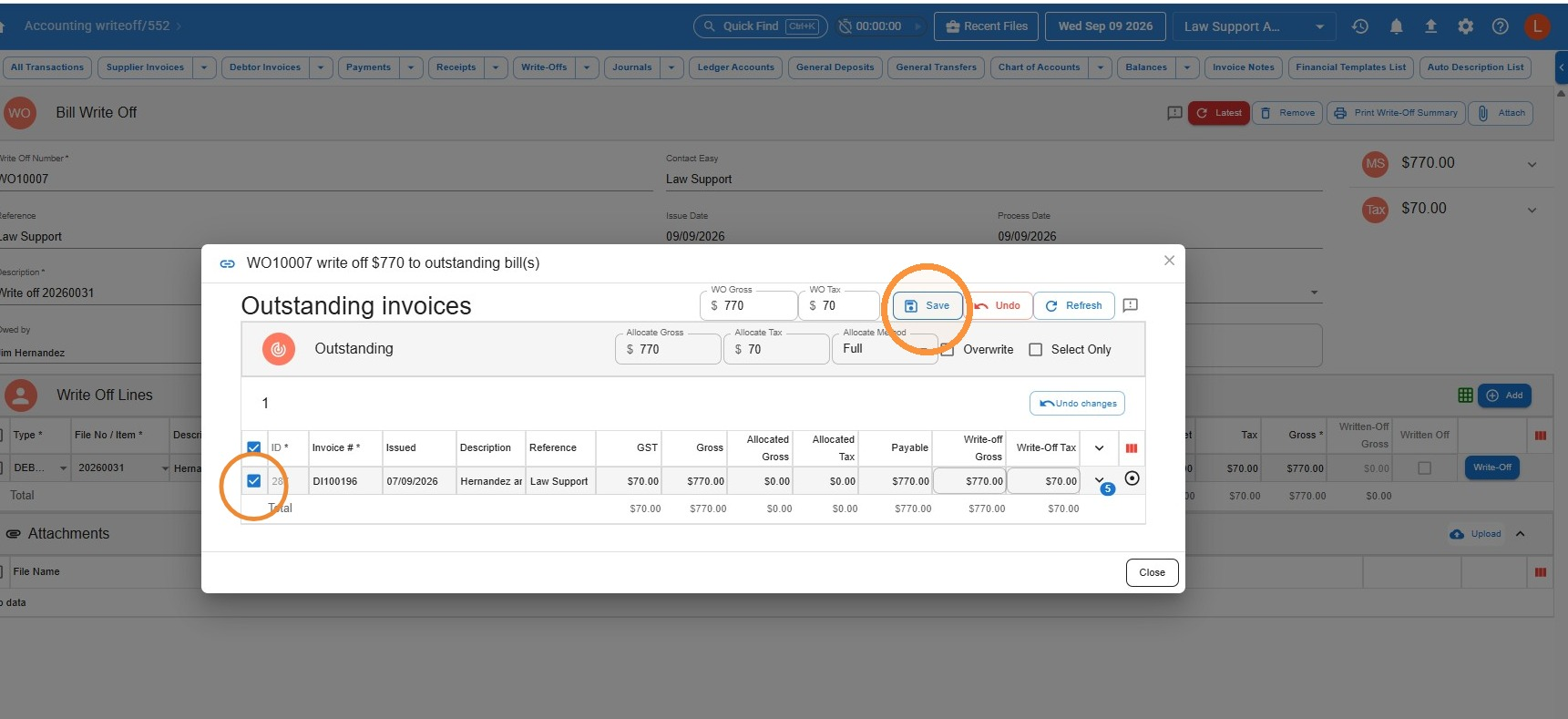Screen dimensions: 1568x719
Task: Collapse the right side panel arrow
Action: coord(1561,67)
